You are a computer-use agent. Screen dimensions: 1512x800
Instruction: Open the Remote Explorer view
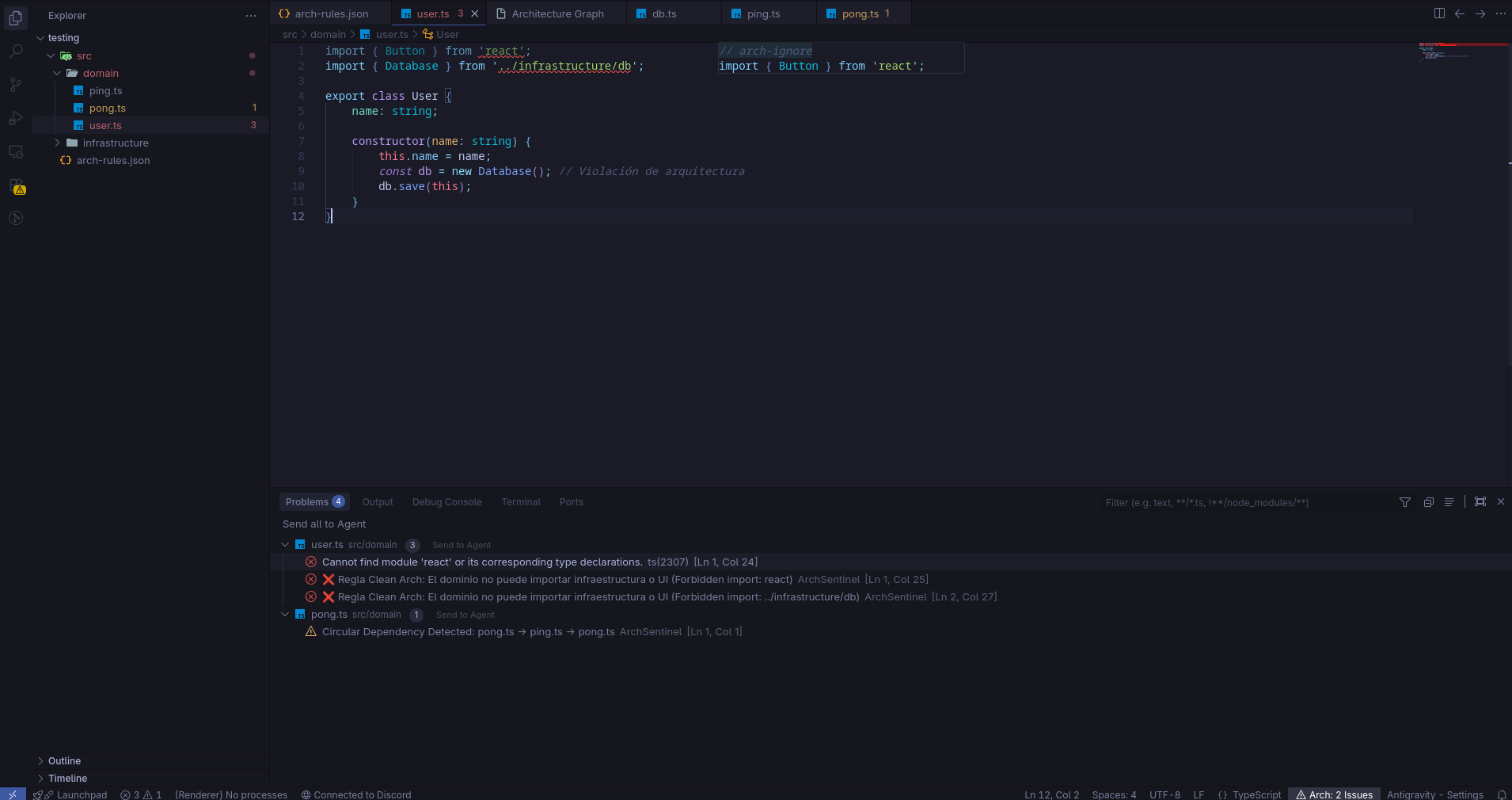click(x=16, y=151)
